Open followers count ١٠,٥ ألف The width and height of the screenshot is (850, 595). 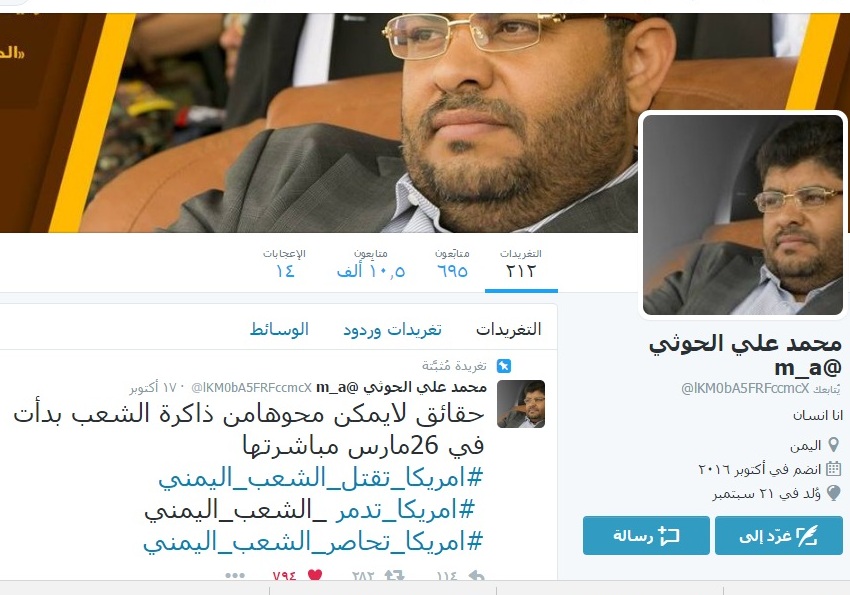(371, 263)
